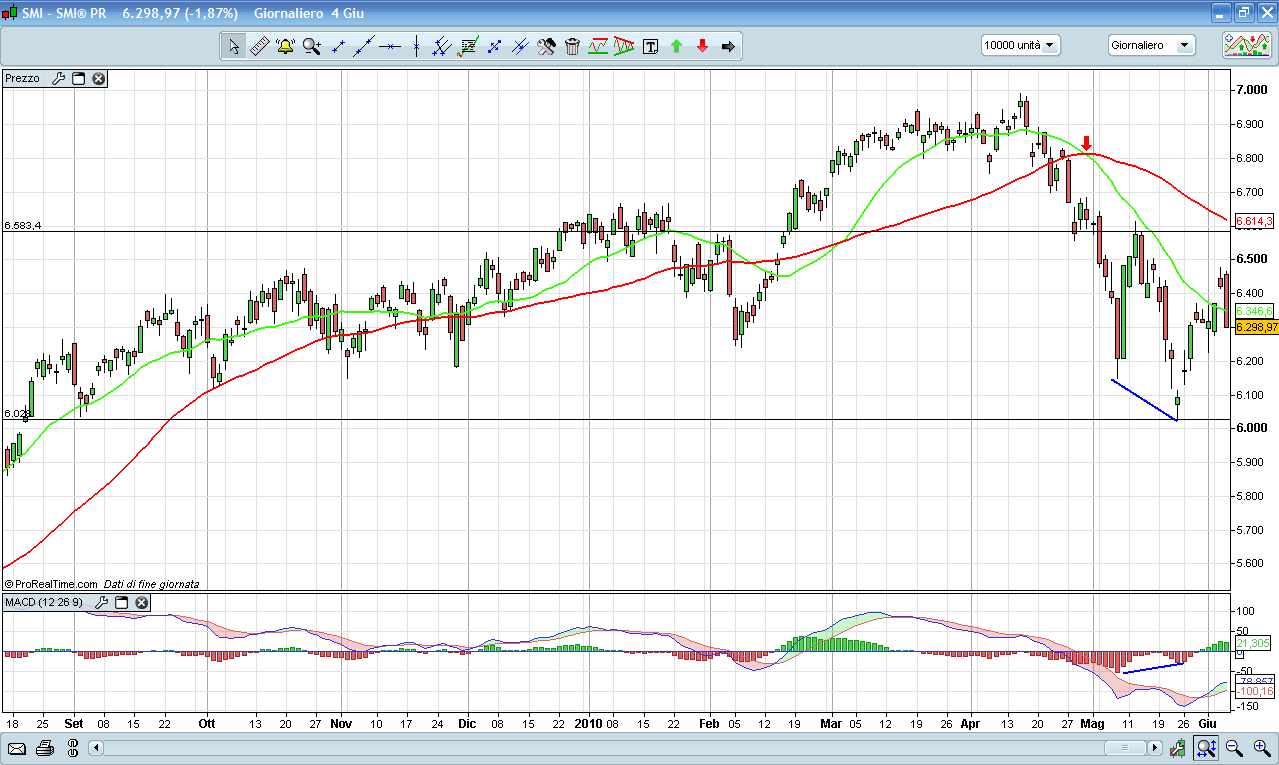Image resolution: width=1279 pixels, height=765 pixels.
Task: Open the alarm bell alerts tool
Action: tap(285, 46)
